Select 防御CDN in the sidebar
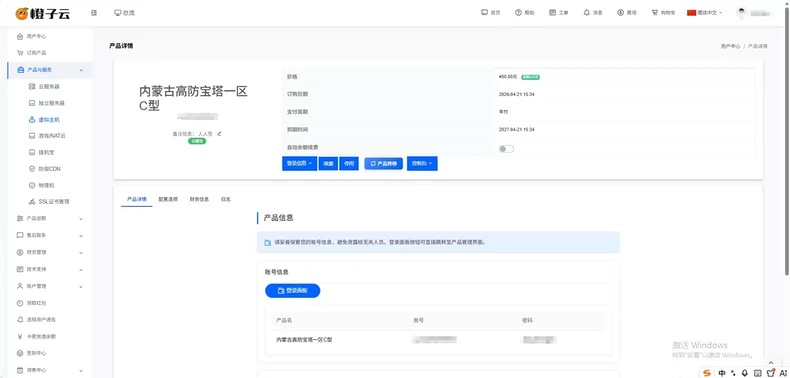 click(50, 169)
